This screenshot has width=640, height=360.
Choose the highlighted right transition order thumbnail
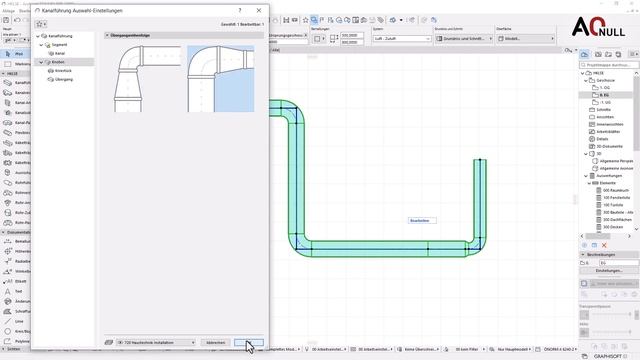point(221,79)
